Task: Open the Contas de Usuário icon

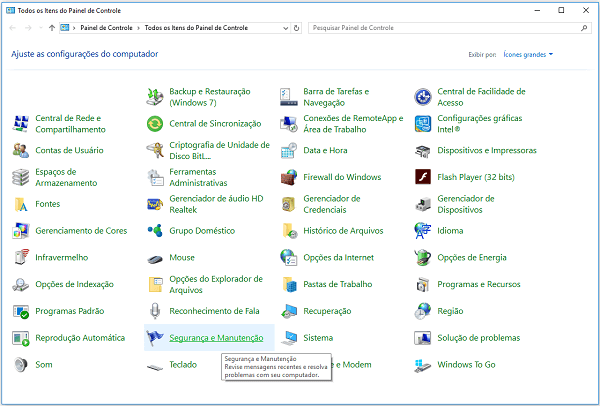Action: click(x=20, y=150)
